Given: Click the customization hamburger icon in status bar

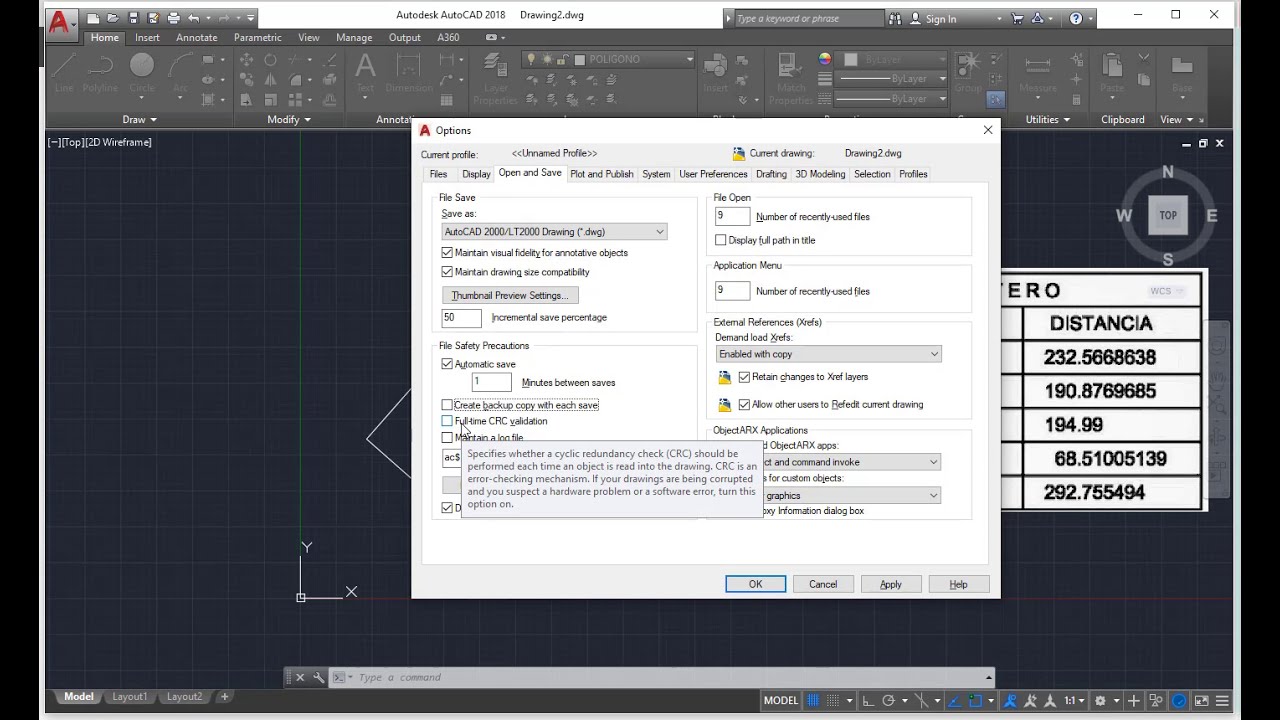Looking at the screenshot, I should (1222, 701).
